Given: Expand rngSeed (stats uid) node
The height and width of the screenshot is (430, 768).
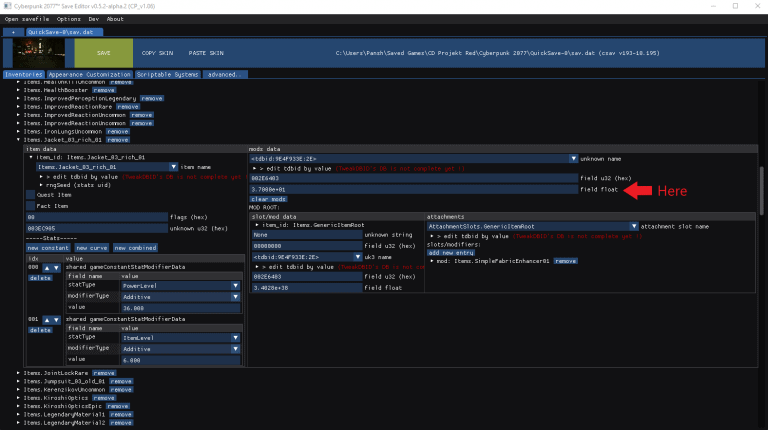Looking at the screenshot, I should click(41, 185).
